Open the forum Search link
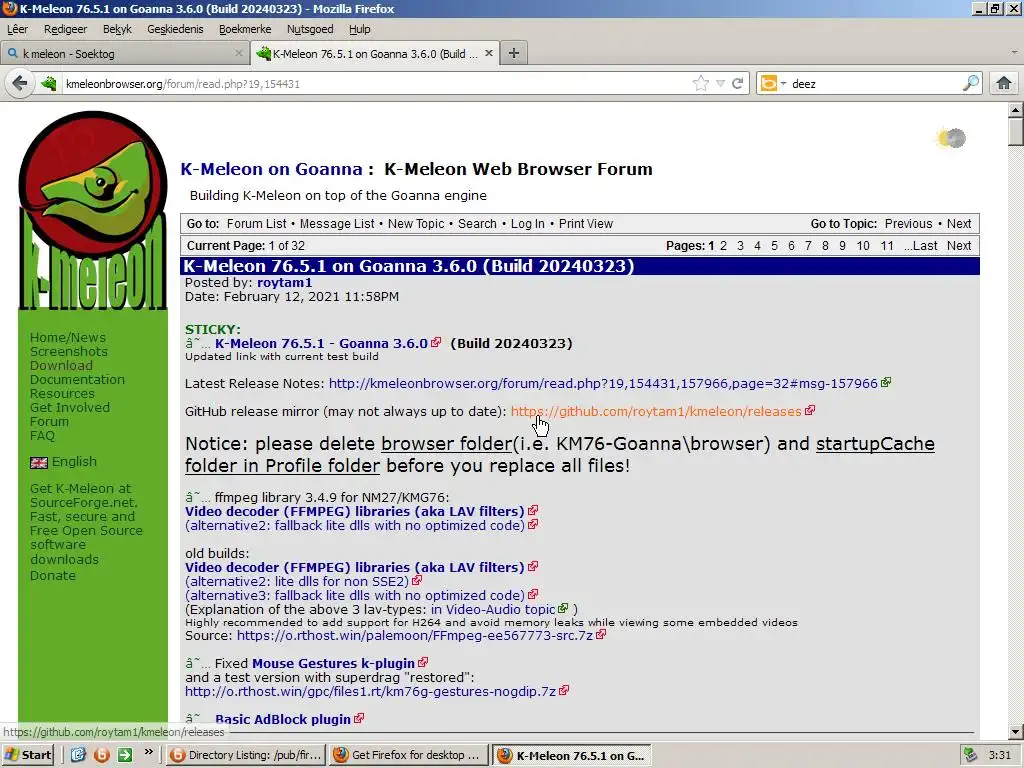 477,224
